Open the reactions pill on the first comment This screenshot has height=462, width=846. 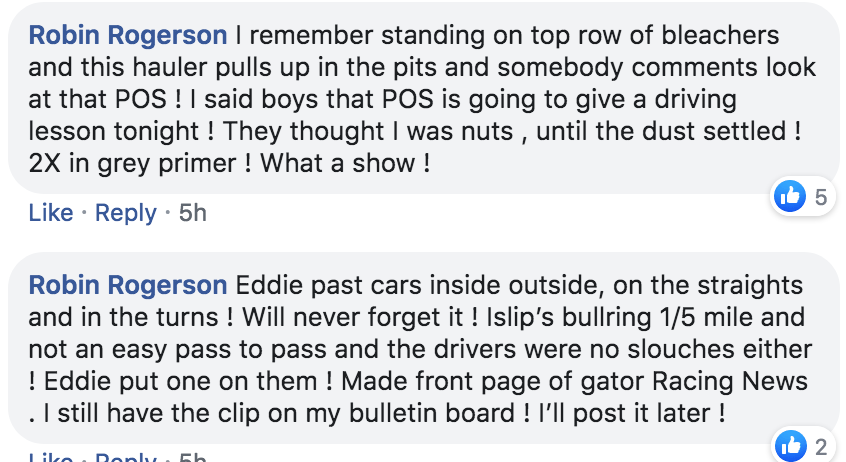(803, 196)
